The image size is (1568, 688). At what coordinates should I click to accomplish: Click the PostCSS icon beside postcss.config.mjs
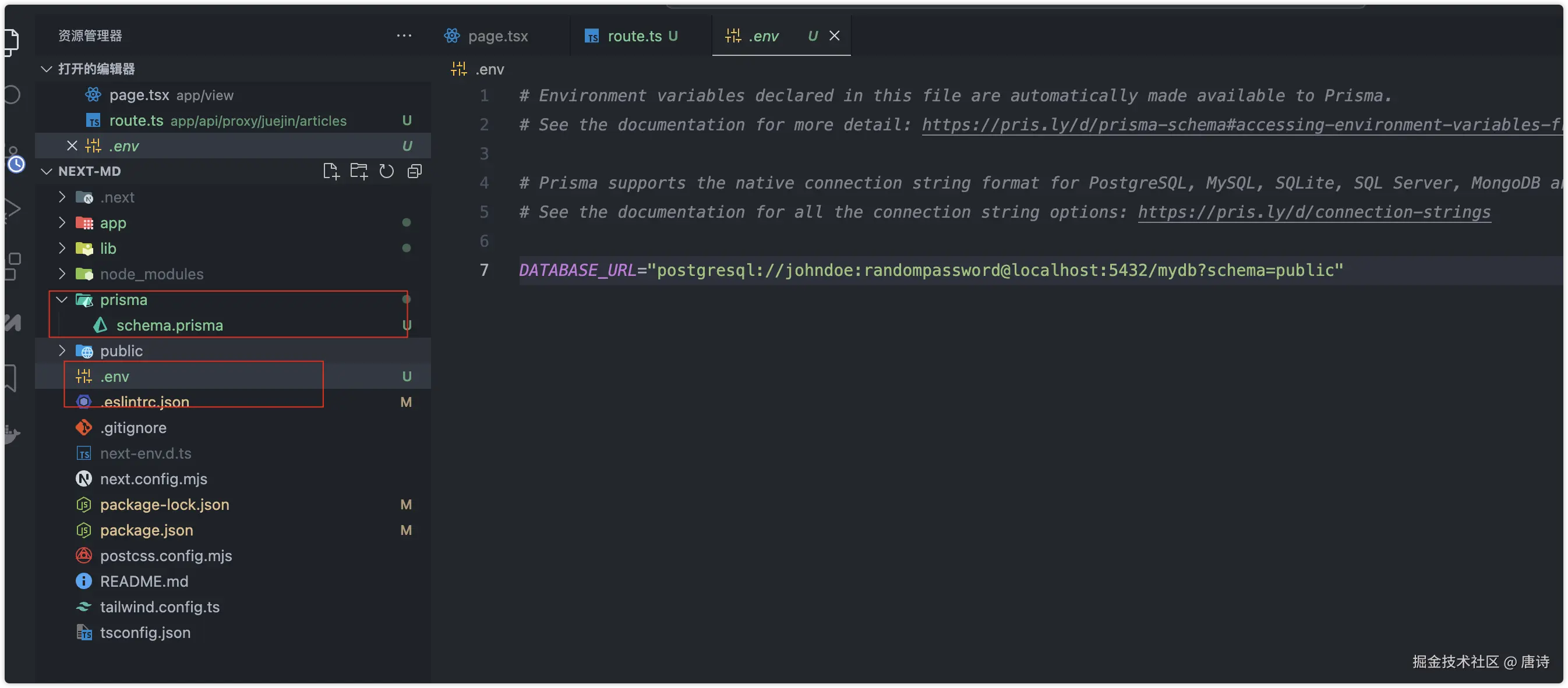click(83, 555)
